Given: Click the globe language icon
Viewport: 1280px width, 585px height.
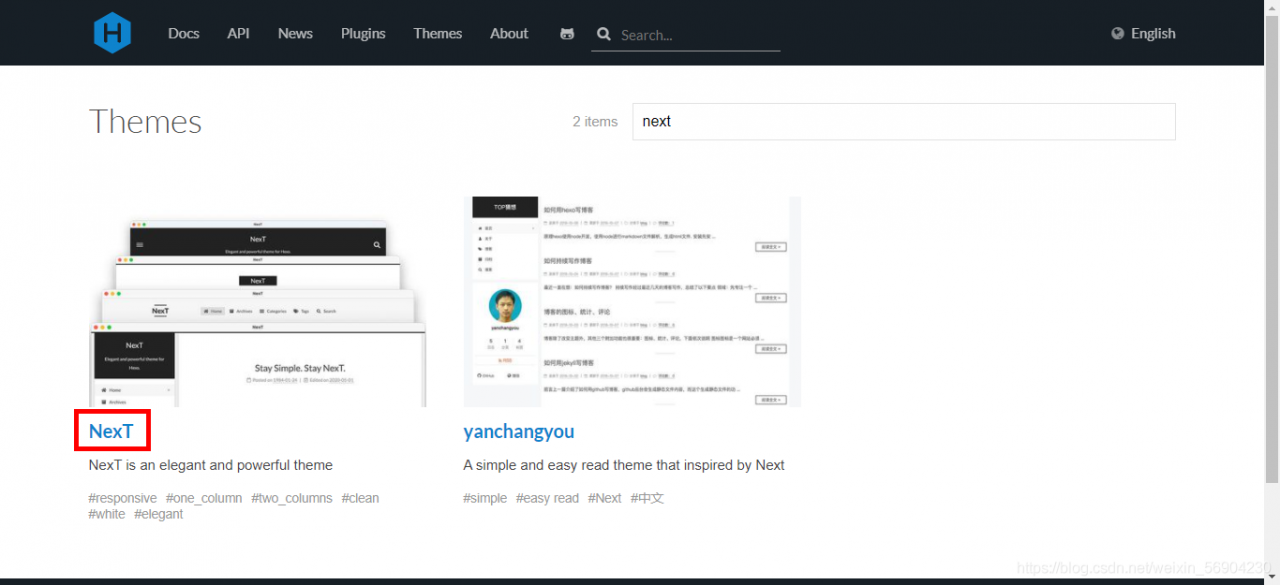Looking at the screenshot, I should click(1118, 33).
